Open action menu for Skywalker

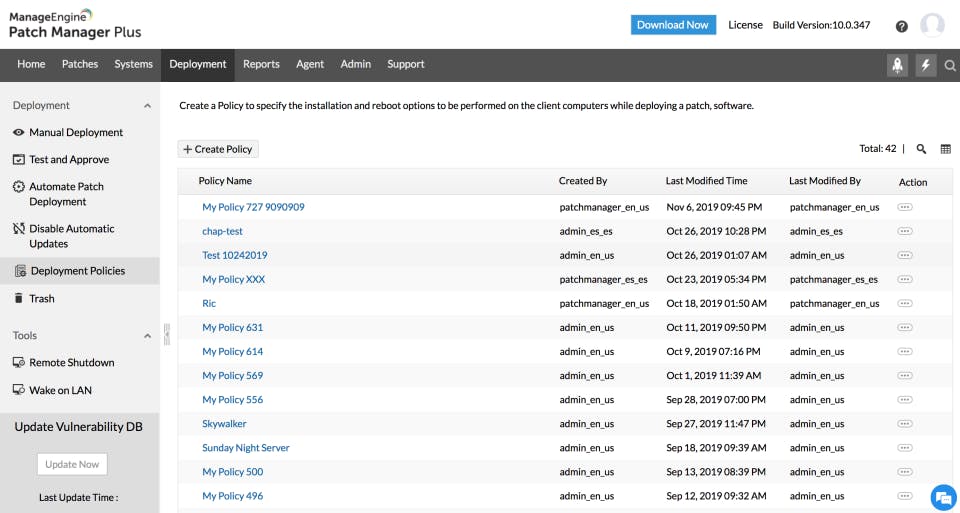click(904, 424)
